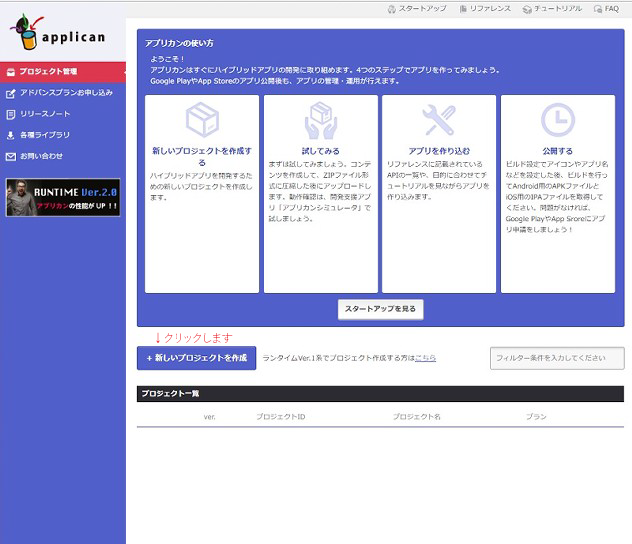Screen dimensions: 632x544
Task: Select アプリを作り込む card title
Action: [439, 151]
